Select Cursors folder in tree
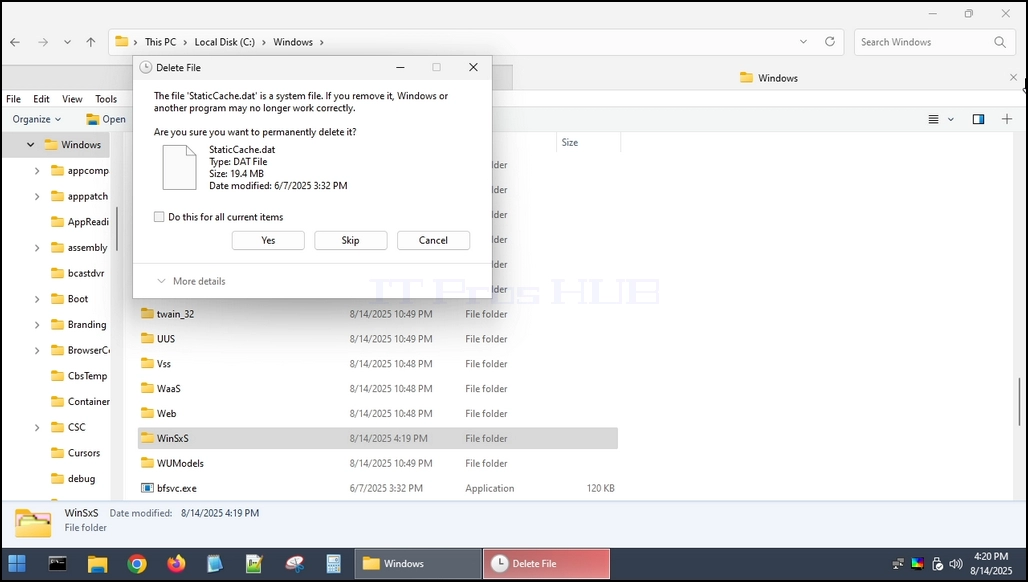 click(x=76, y=453)
